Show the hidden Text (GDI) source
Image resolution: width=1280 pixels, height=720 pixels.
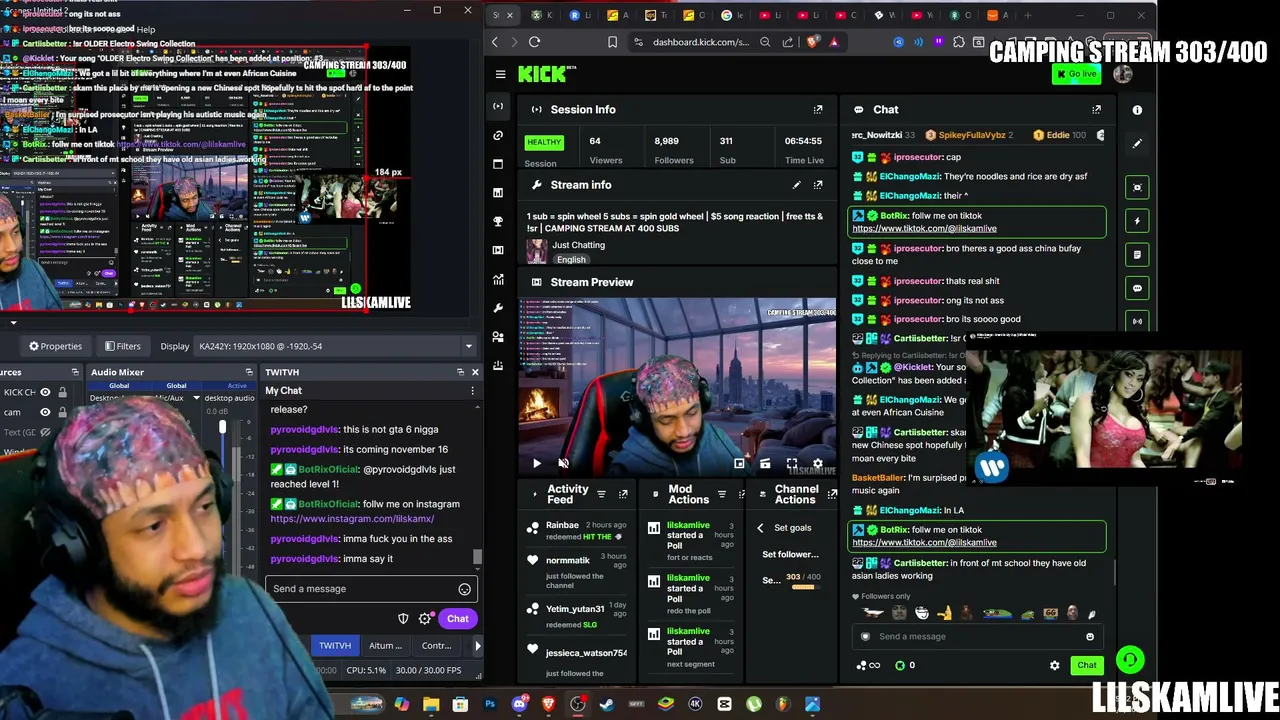45,432
